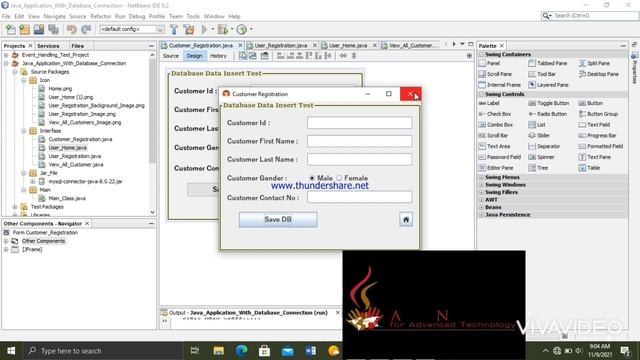Screen dimensions: 640x360
Task: Click the Preview Design icon in the designer toolbar
Action: [x=264, y=56]
